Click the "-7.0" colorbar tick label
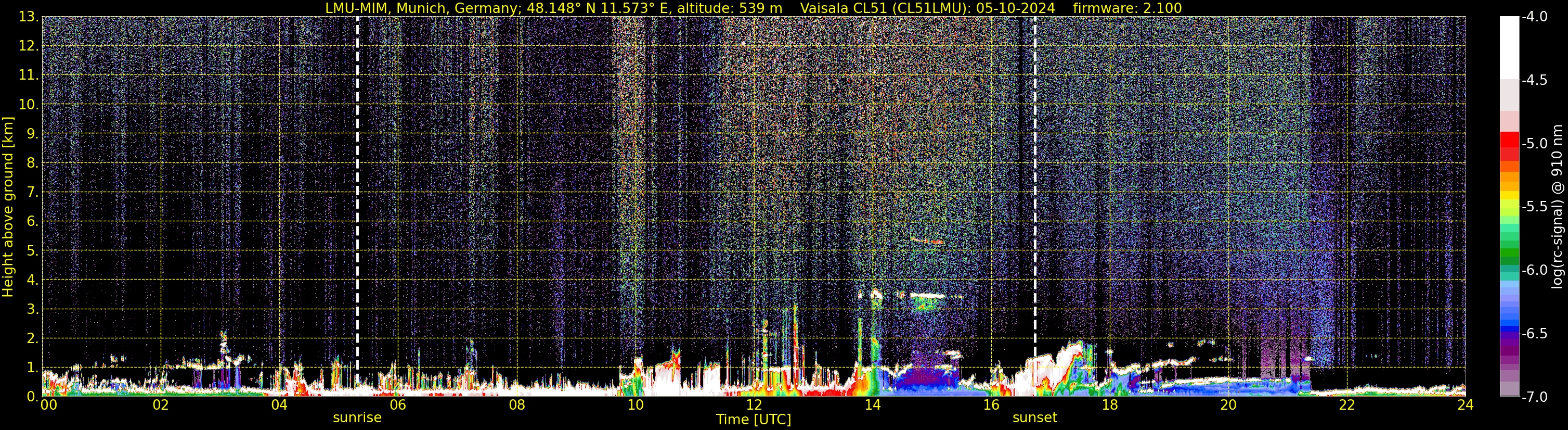1568x430 pixels. (1534, 397)
